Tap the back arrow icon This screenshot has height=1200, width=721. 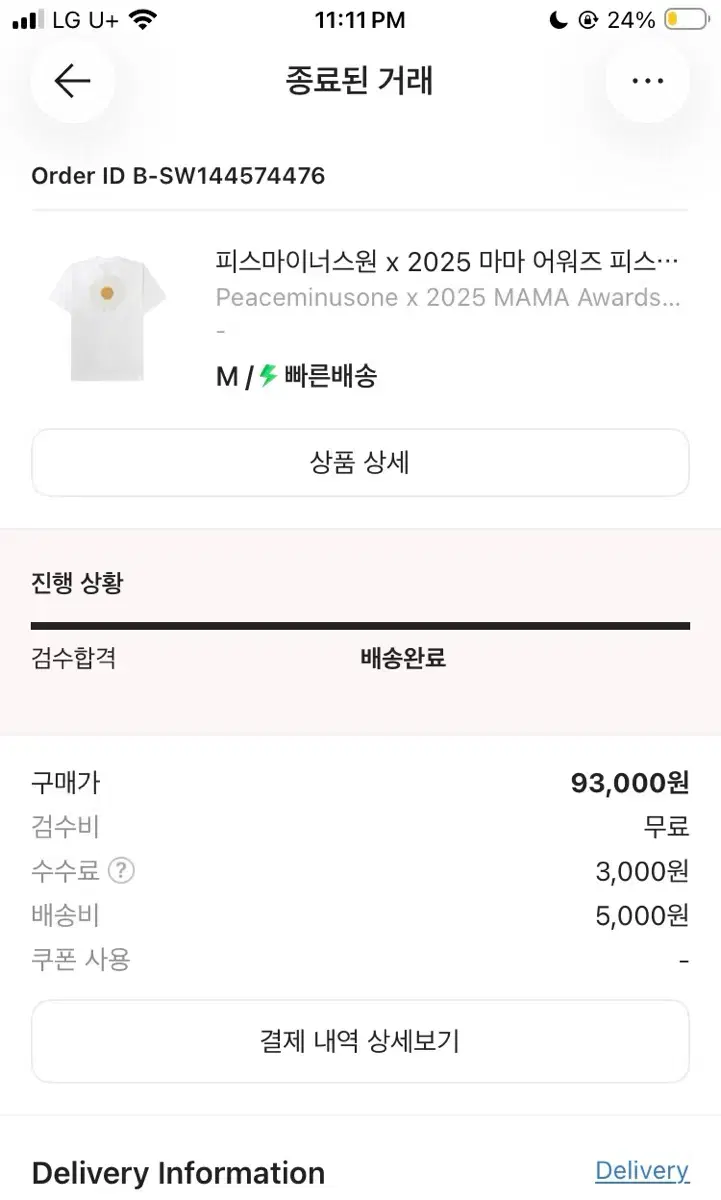point(72,81)
